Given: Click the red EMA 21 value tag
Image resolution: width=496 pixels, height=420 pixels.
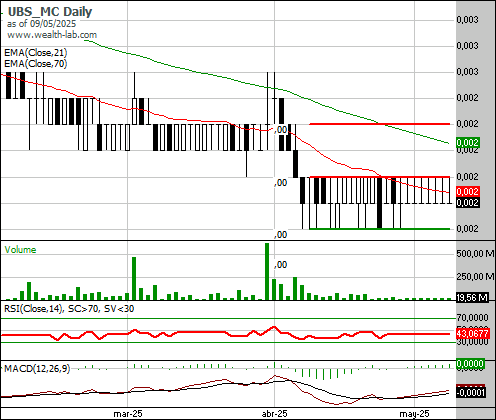Looking at the screenshot, I should coord(468,192).
